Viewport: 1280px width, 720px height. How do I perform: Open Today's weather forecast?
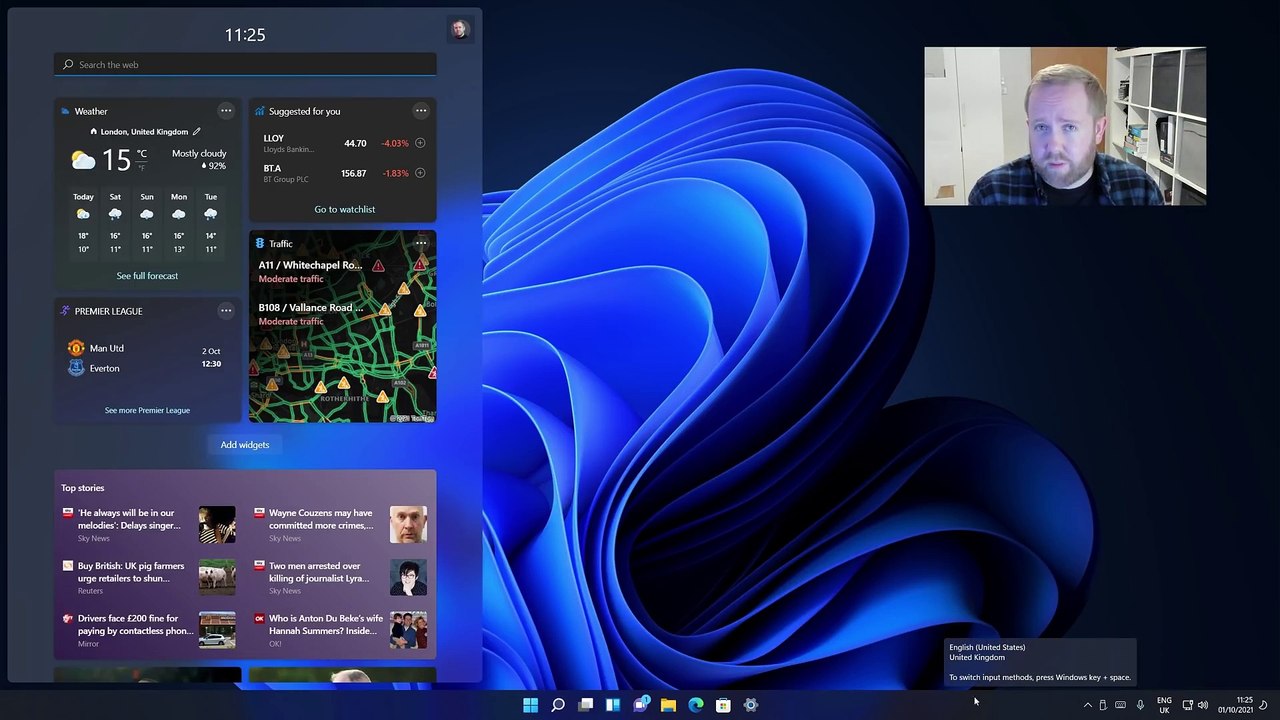(x=83, y=223)
